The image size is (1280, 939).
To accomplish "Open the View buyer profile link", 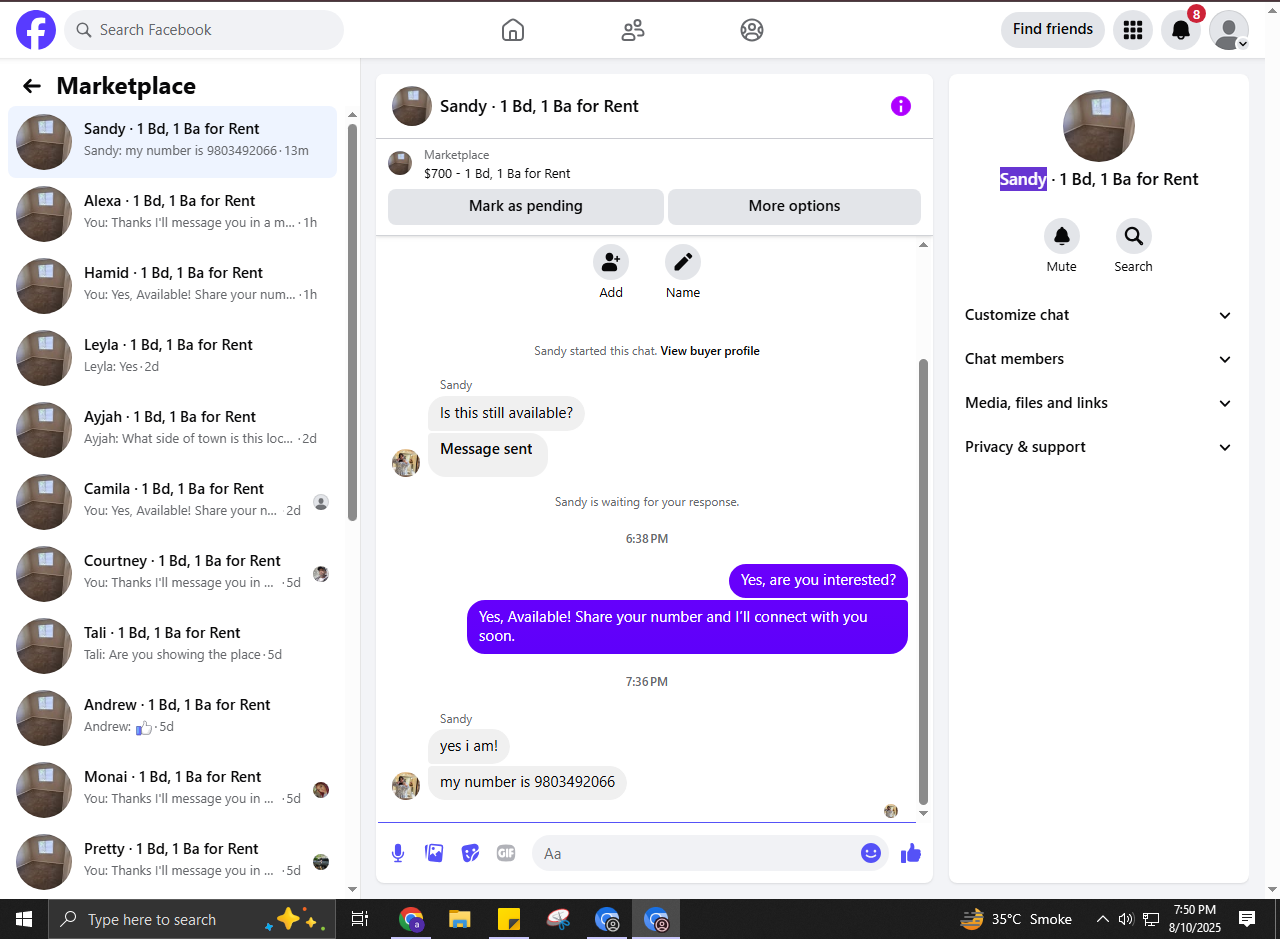I will pyautogui.click(x=710, y=351).
